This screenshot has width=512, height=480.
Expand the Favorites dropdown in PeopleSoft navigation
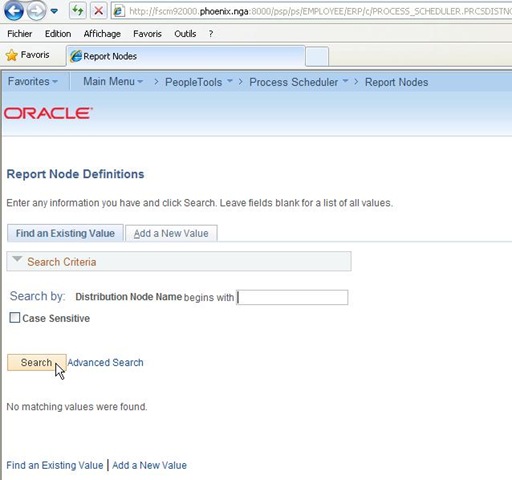pyautogui.click(x=33, y=82)
